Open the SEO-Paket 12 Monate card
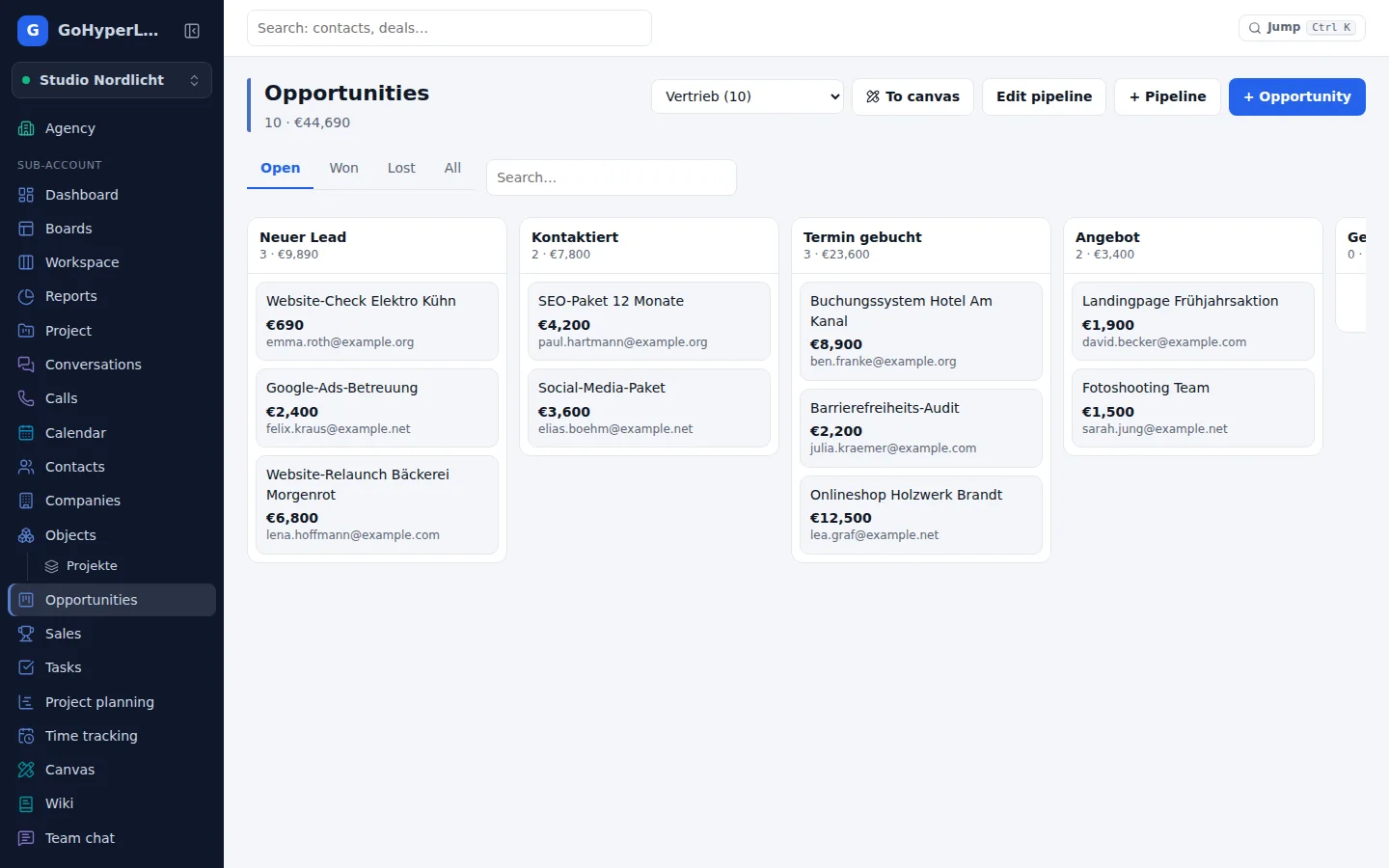 tap(649, 321)
